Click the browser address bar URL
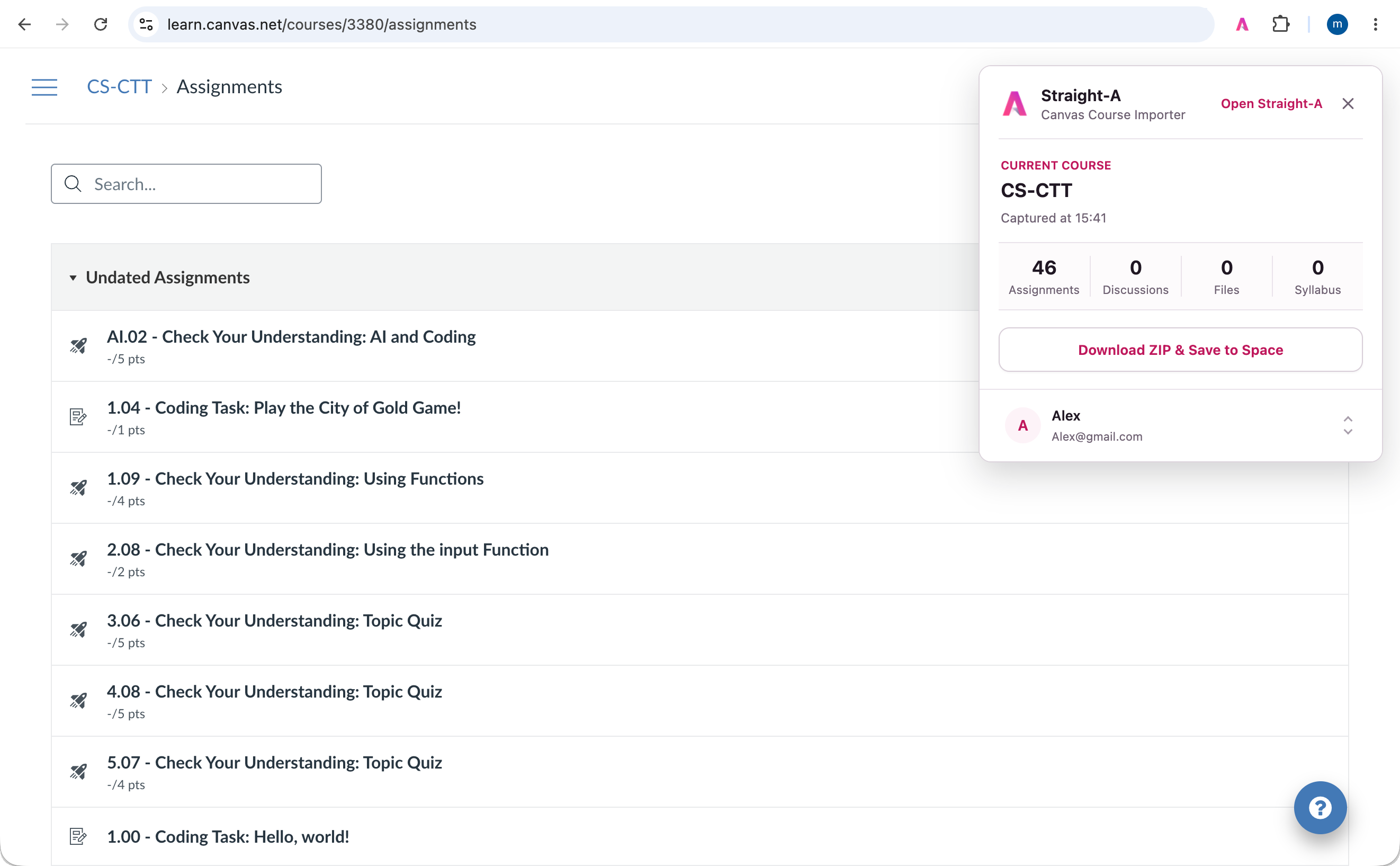 click(321, 24)
